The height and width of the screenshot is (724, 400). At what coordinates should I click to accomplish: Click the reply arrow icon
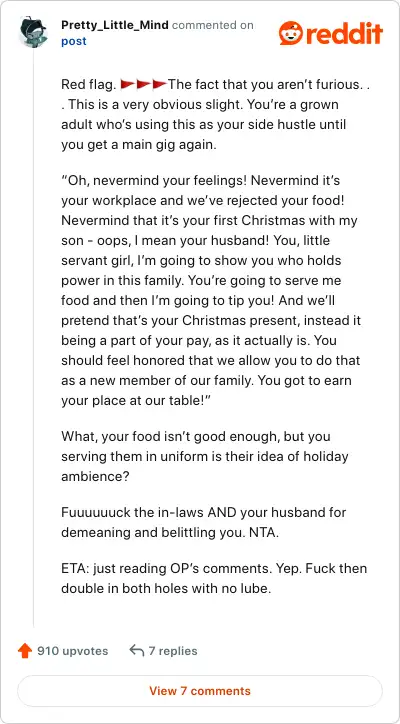(x=137, y=651)
